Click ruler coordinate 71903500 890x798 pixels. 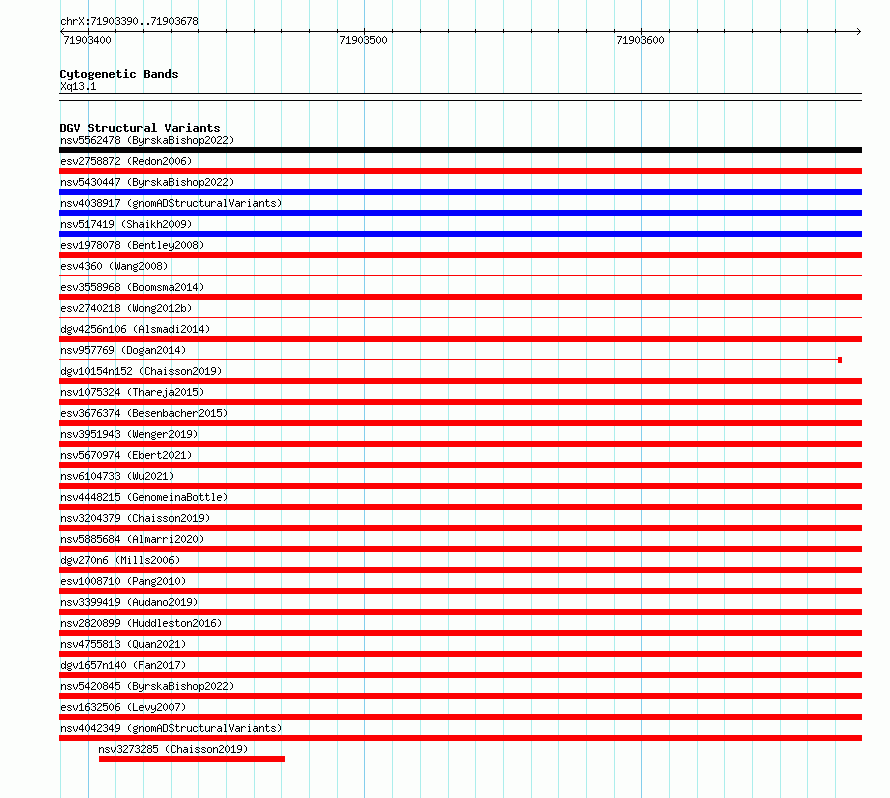pos(363,40)
